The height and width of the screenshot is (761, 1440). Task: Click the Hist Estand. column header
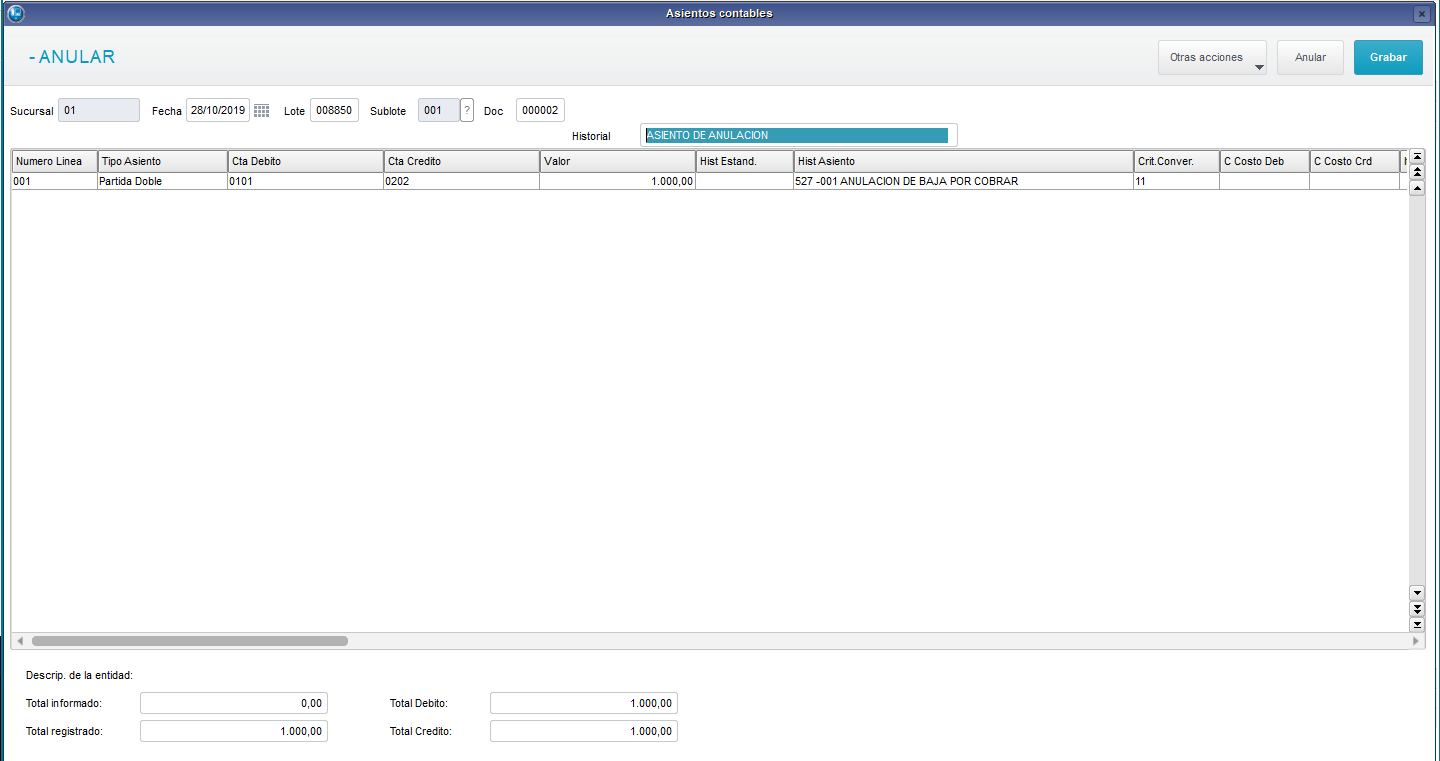[x=745, y=161]
